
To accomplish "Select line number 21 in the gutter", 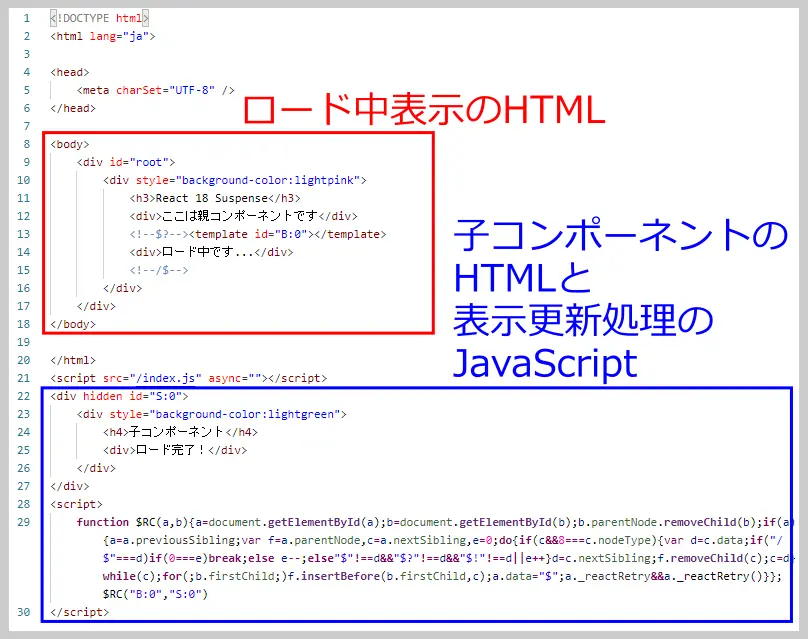I will click(x=24, y=378).
